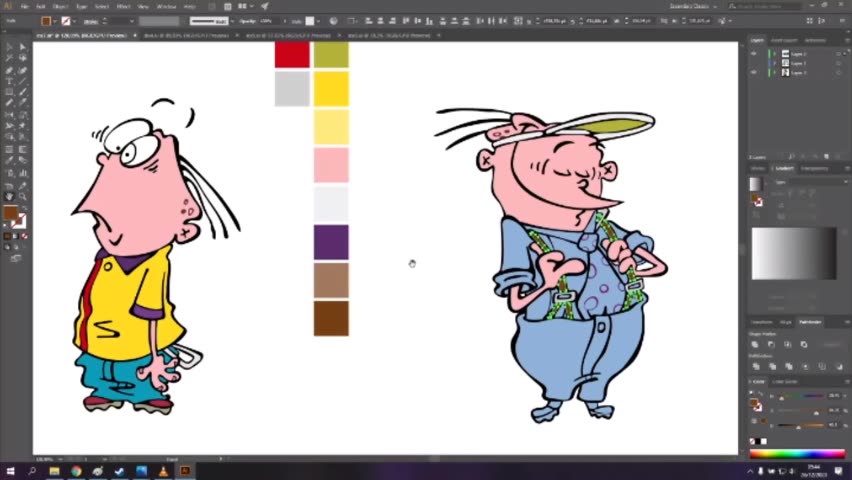Viewport: 852px width, 480px height.
Task: Open the Edit menu
Action: coord(41,7)
